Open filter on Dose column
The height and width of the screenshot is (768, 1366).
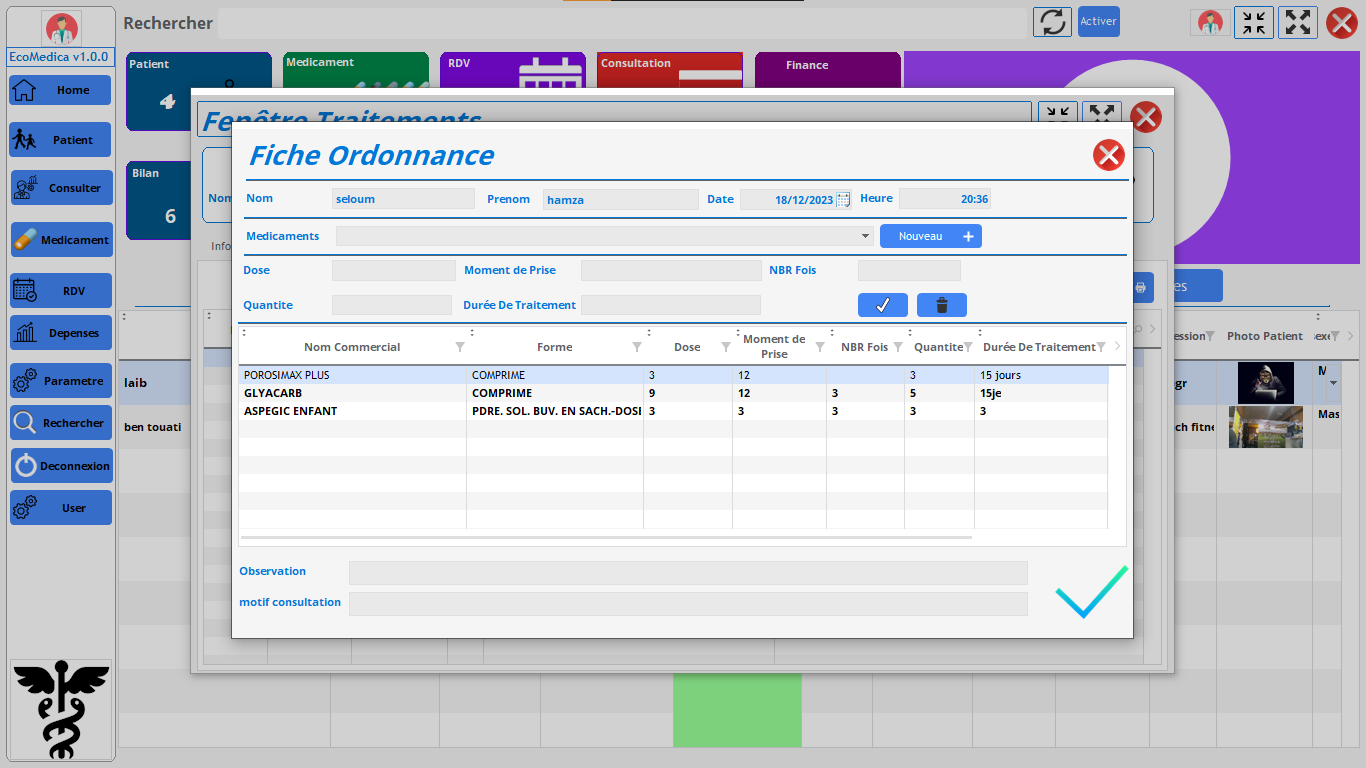coord(726,347)
